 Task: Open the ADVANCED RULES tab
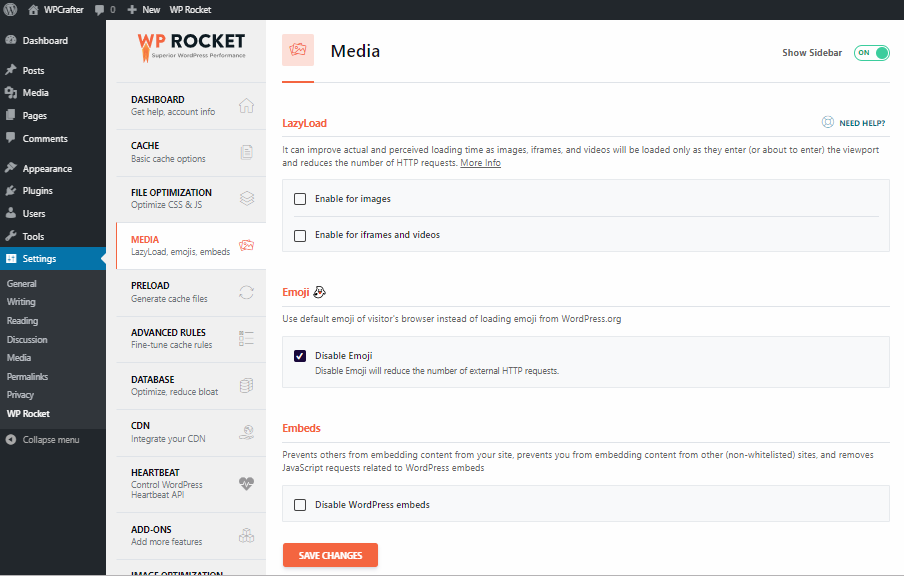pos(191,338)
